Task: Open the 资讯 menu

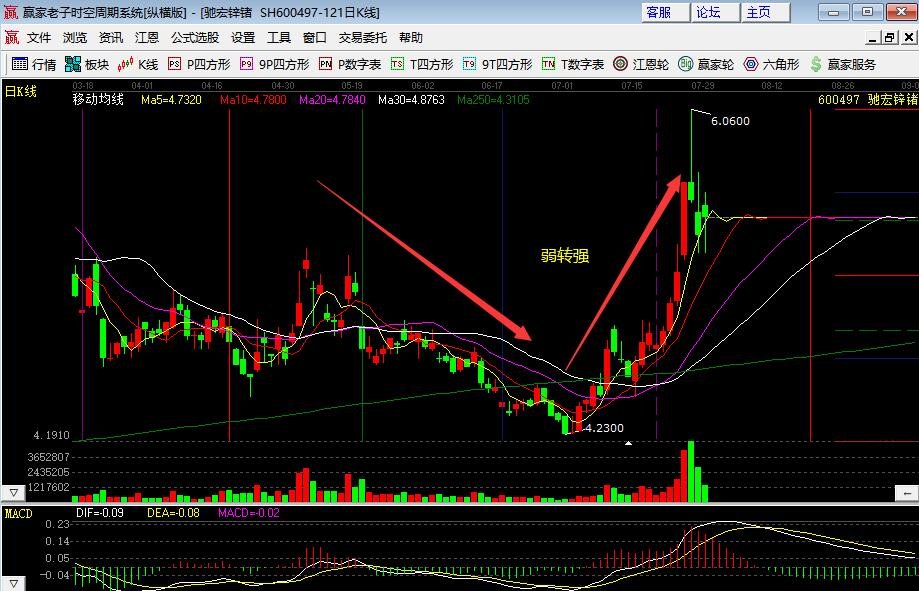Action: tap(111, 38)
